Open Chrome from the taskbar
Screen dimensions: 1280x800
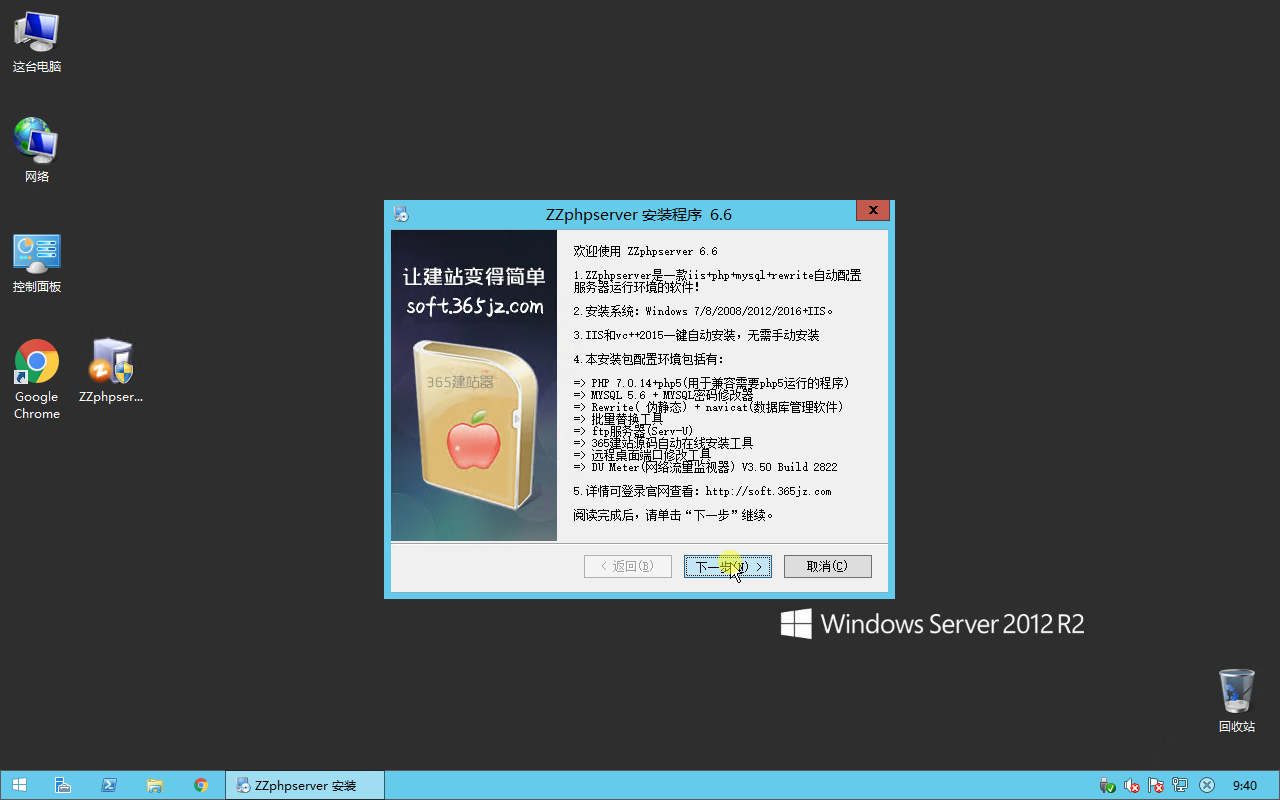pyautogui.click(x=201, y=785)
